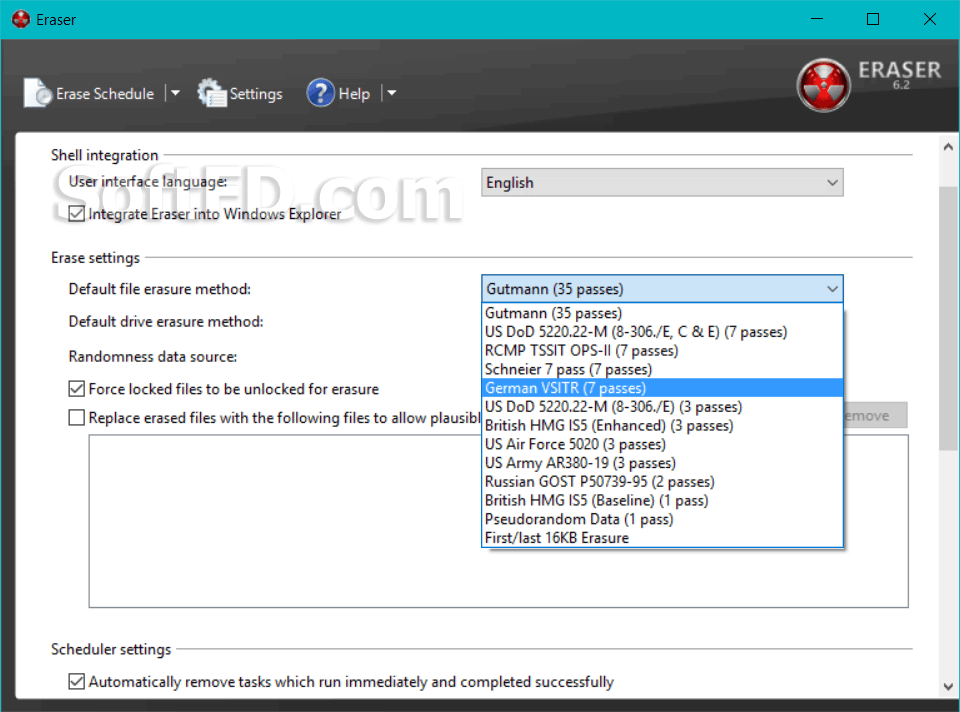Click the blue Help question mark icon

321,93
